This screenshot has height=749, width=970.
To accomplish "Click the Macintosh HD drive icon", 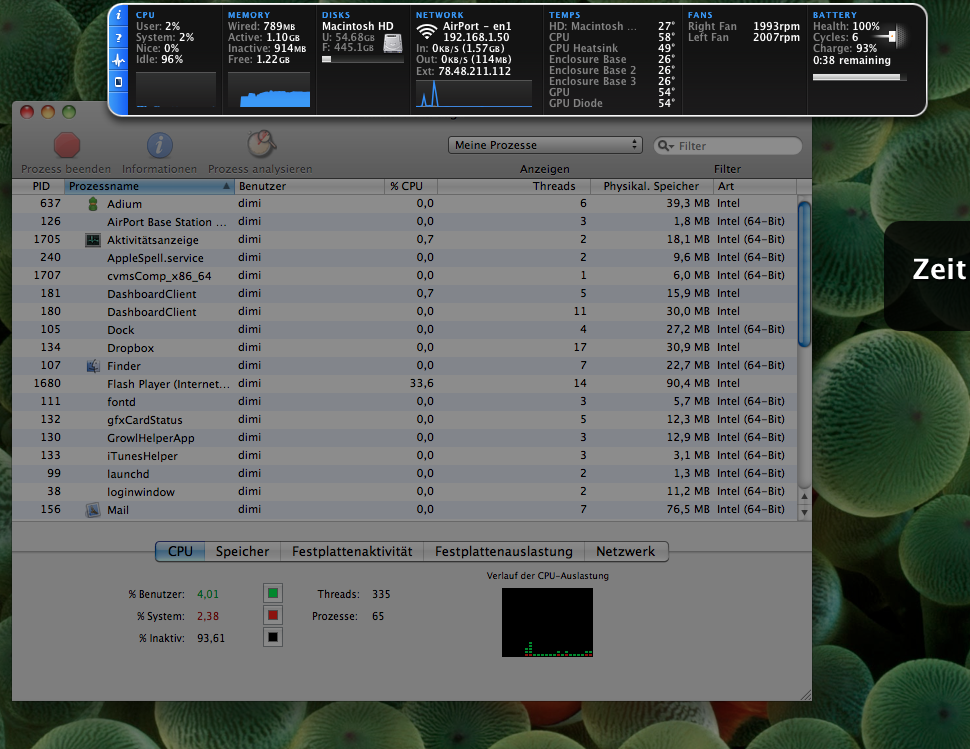I will point(393,43).
